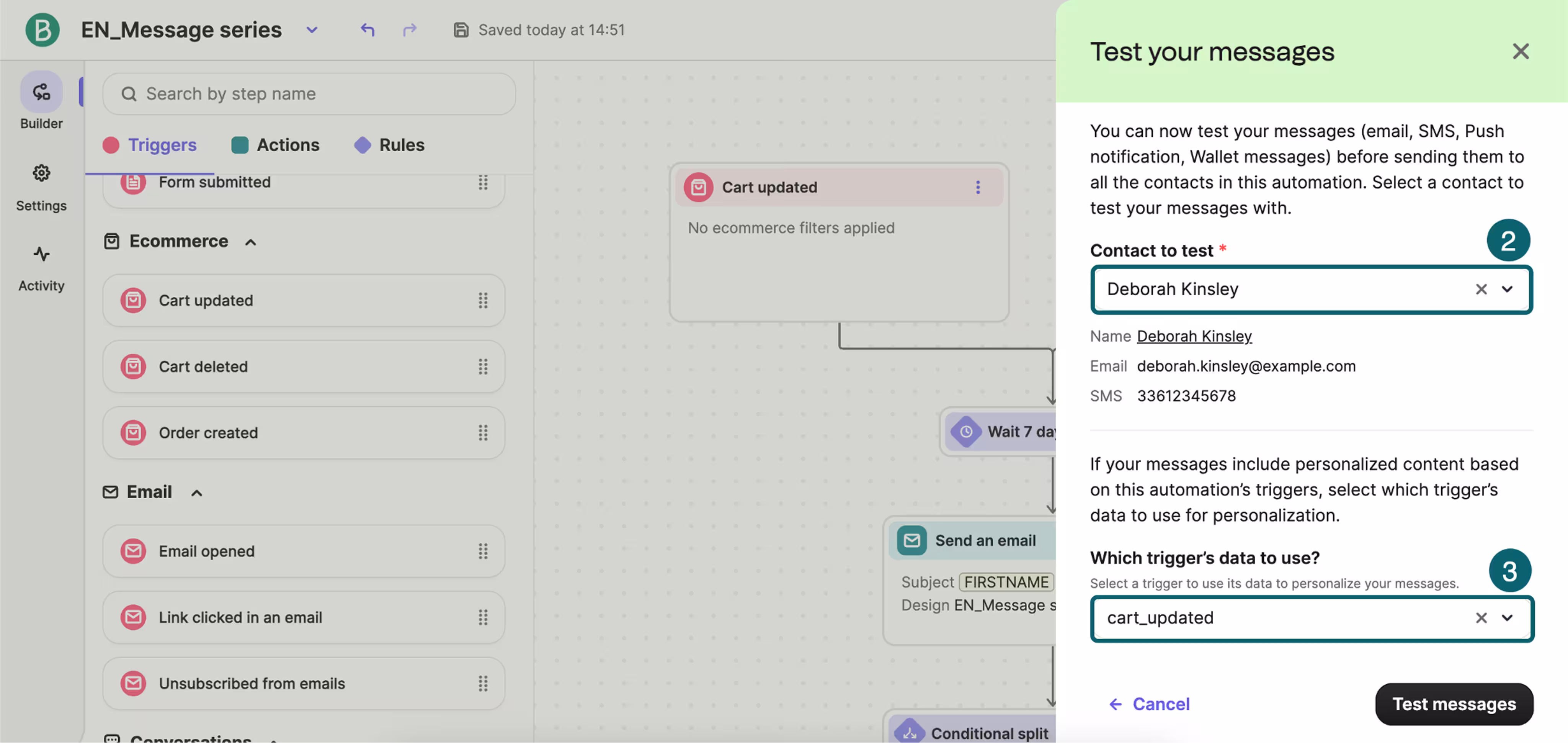Click the Cart updated node bag icon
This screenshot has height=743, width=1568.
click(x=698, y=187)
